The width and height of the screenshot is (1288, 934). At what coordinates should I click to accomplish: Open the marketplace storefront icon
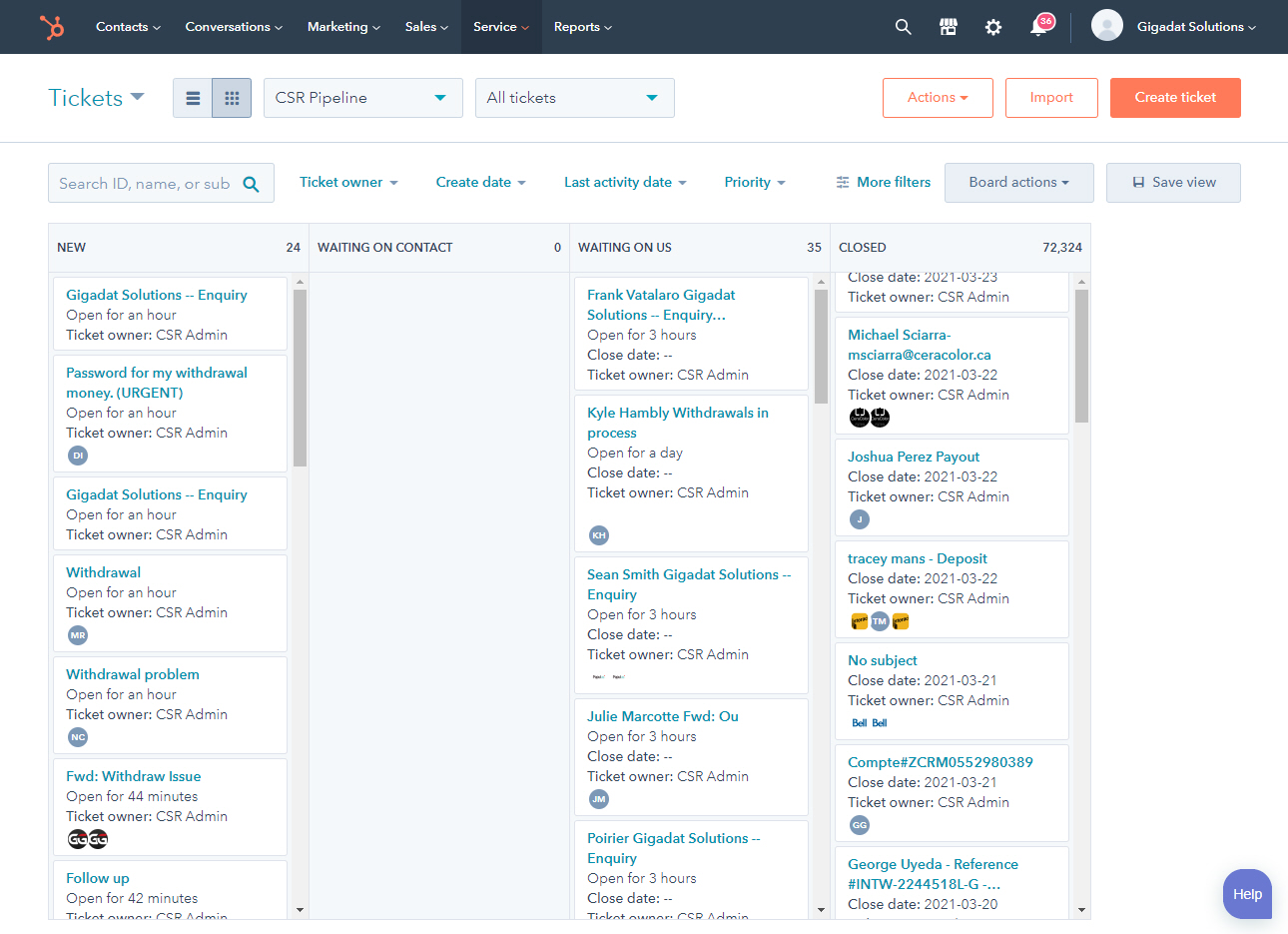tap(949, 27)
